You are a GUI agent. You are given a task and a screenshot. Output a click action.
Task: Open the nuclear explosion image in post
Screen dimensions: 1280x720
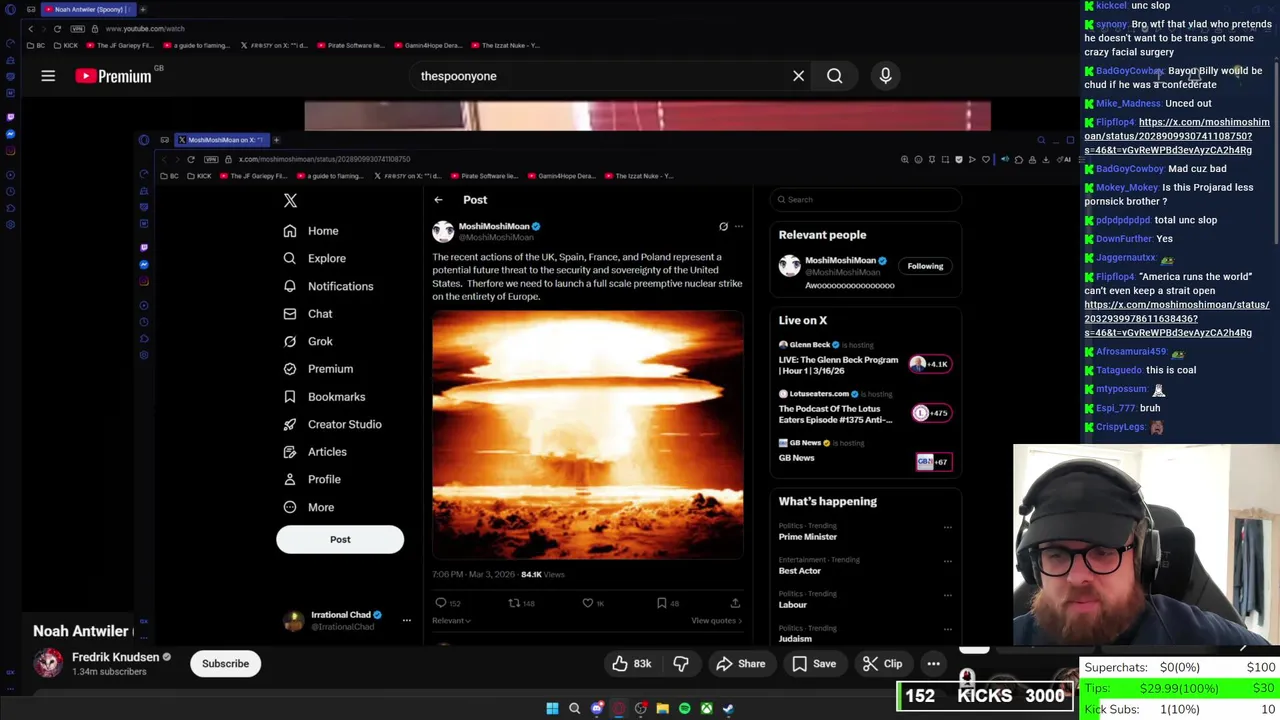588,434
